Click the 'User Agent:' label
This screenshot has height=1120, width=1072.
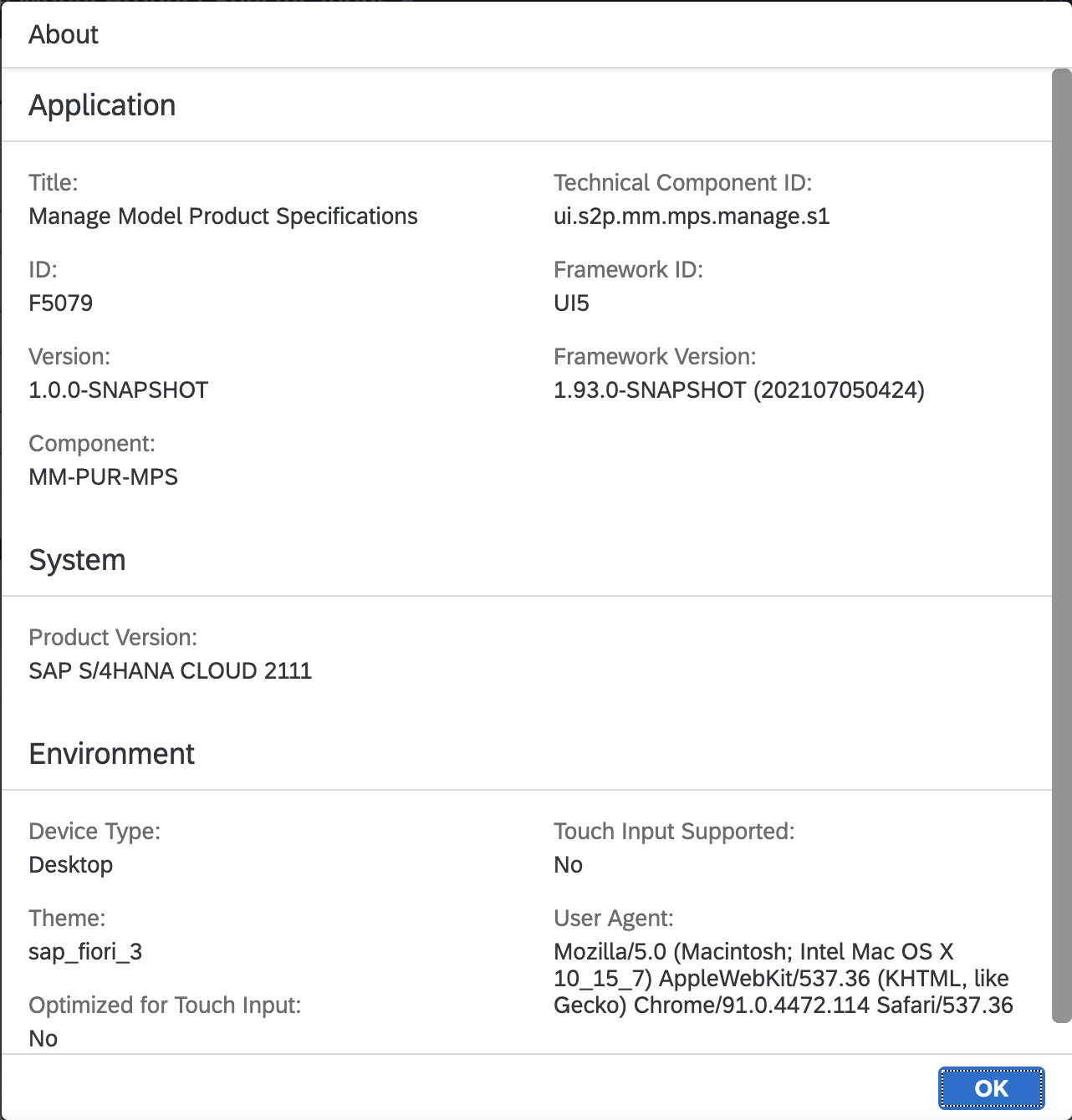click(x=614, y=919)
